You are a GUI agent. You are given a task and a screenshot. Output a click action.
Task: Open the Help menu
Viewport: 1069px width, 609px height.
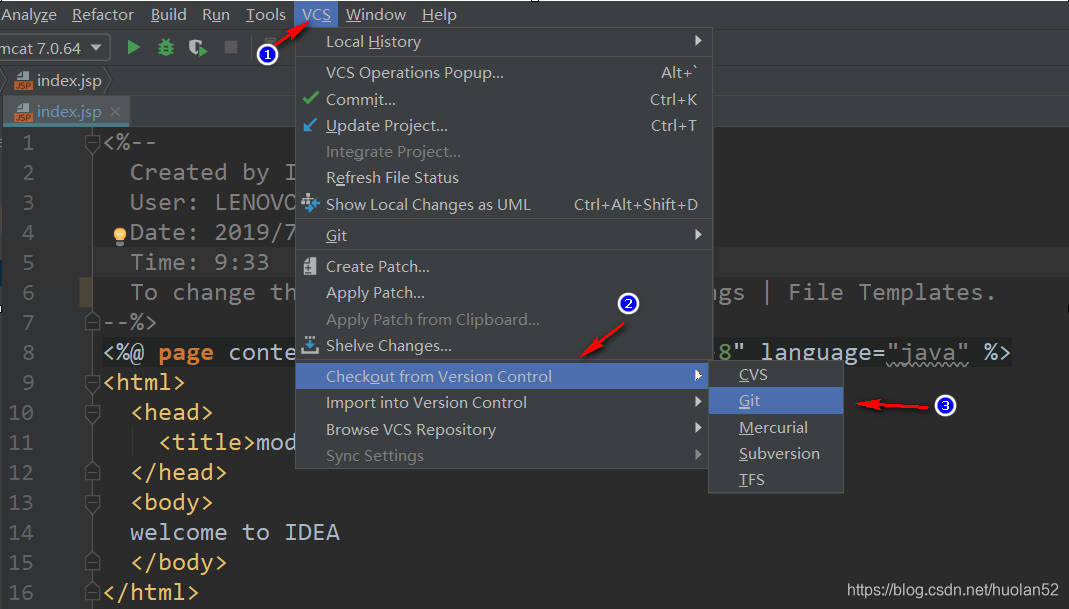[439, 14]
